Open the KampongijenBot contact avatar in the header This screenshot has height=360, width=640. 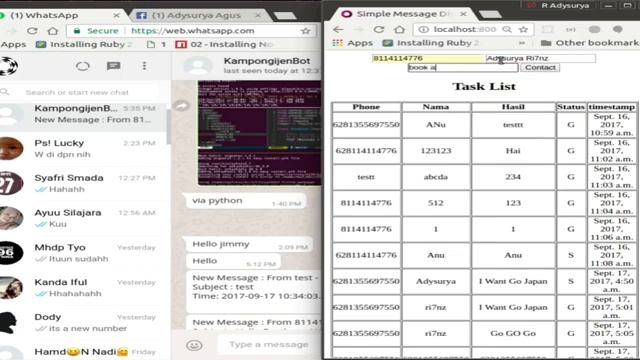pyautogui.click(x=198, y=66)
